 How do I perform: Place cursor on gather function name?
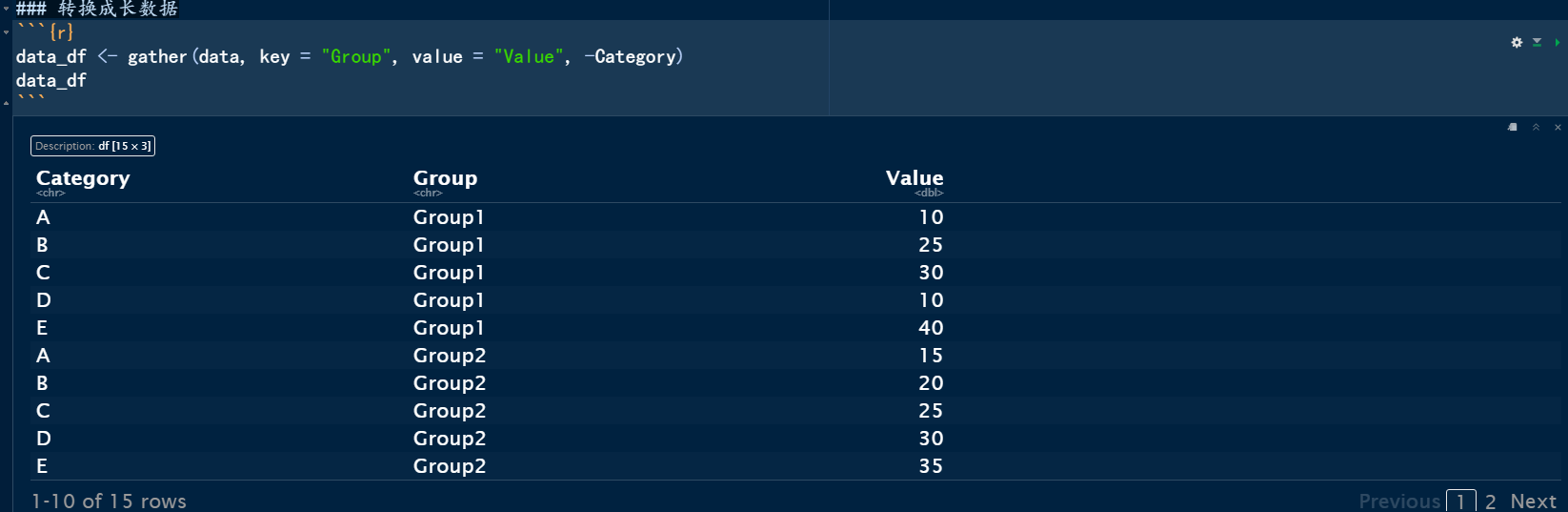click(x=157, y=56)
